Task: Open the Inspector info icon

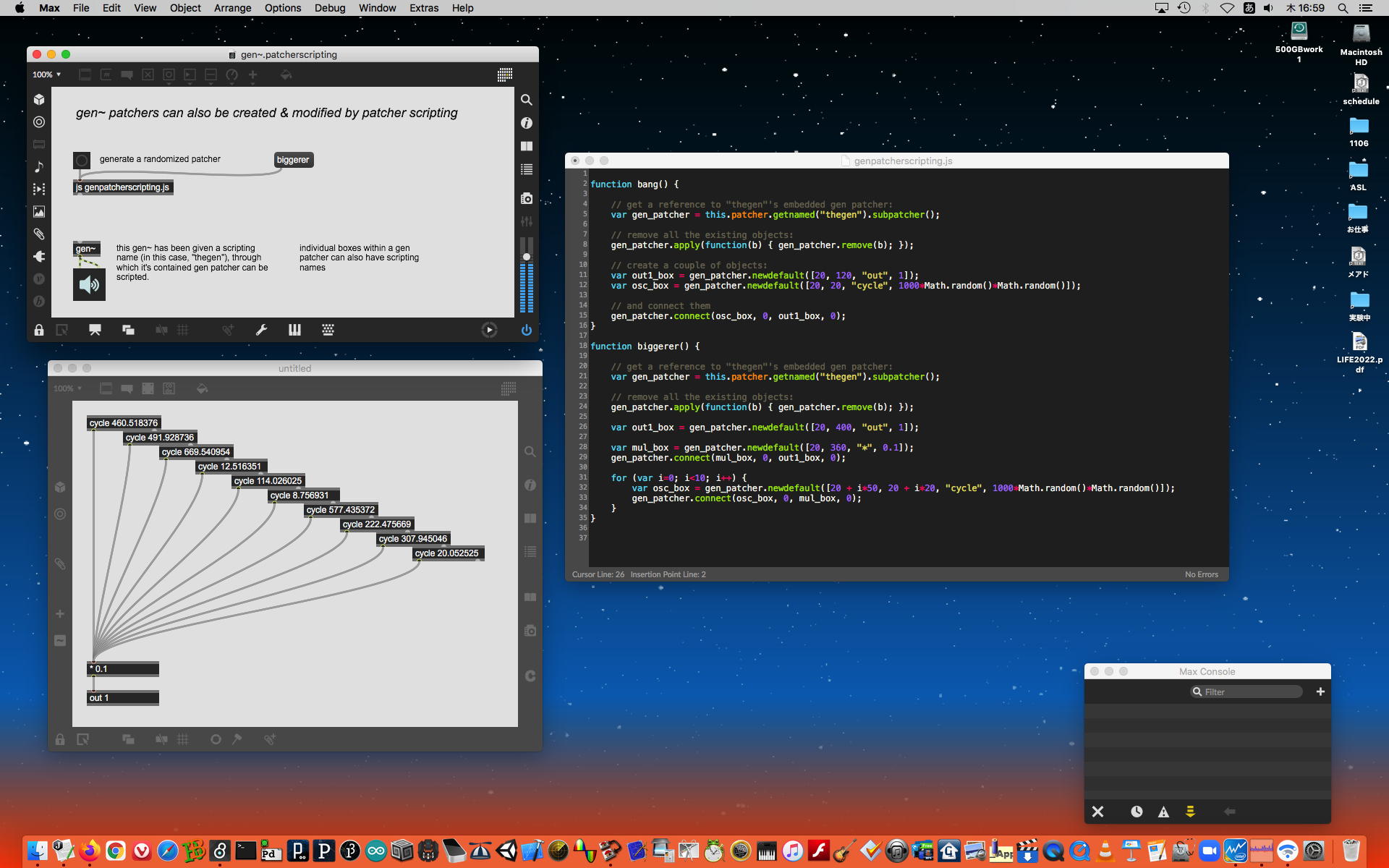Action: point(527,123)
